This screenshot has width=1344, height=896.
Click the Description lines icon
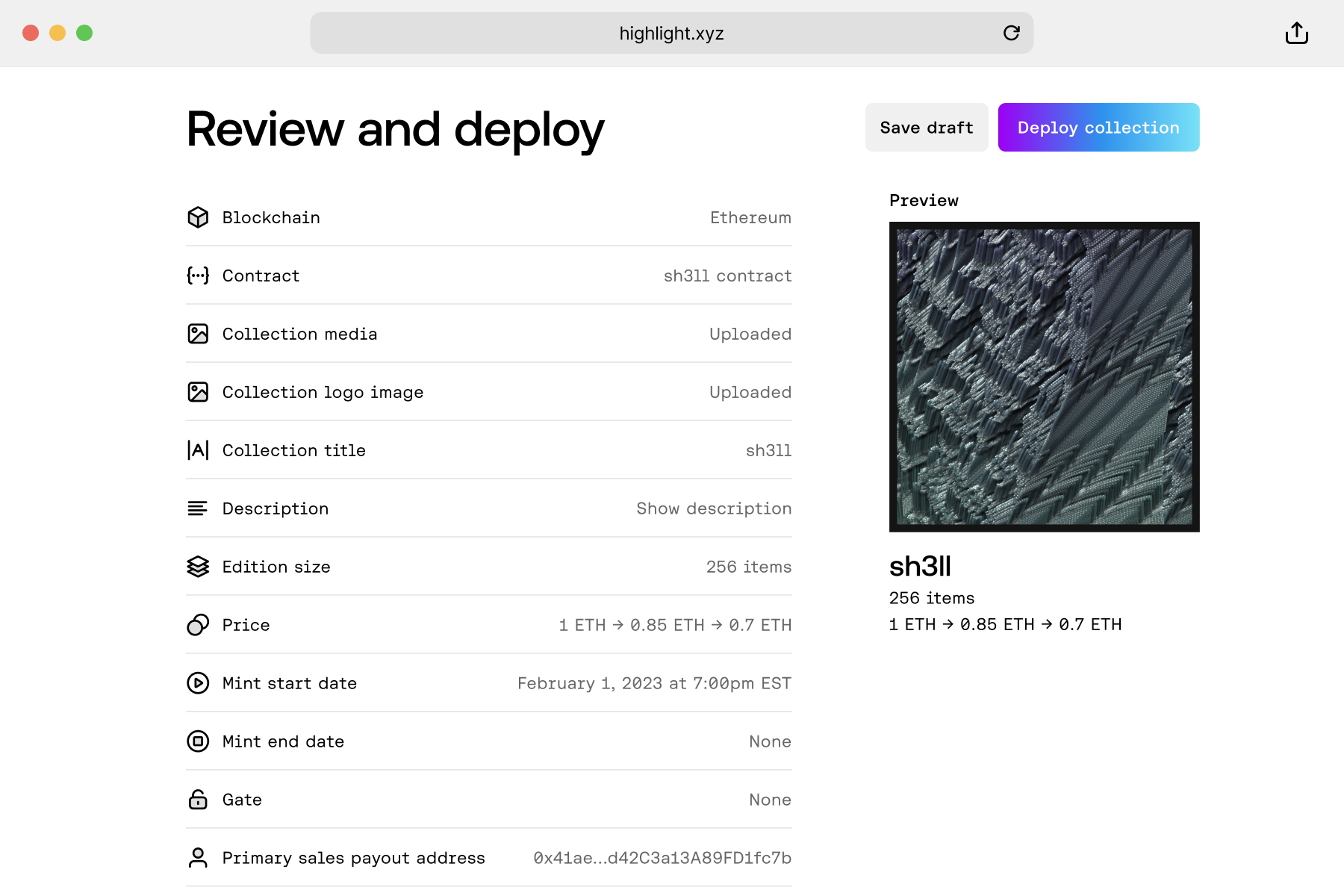(x=197, y=508)
